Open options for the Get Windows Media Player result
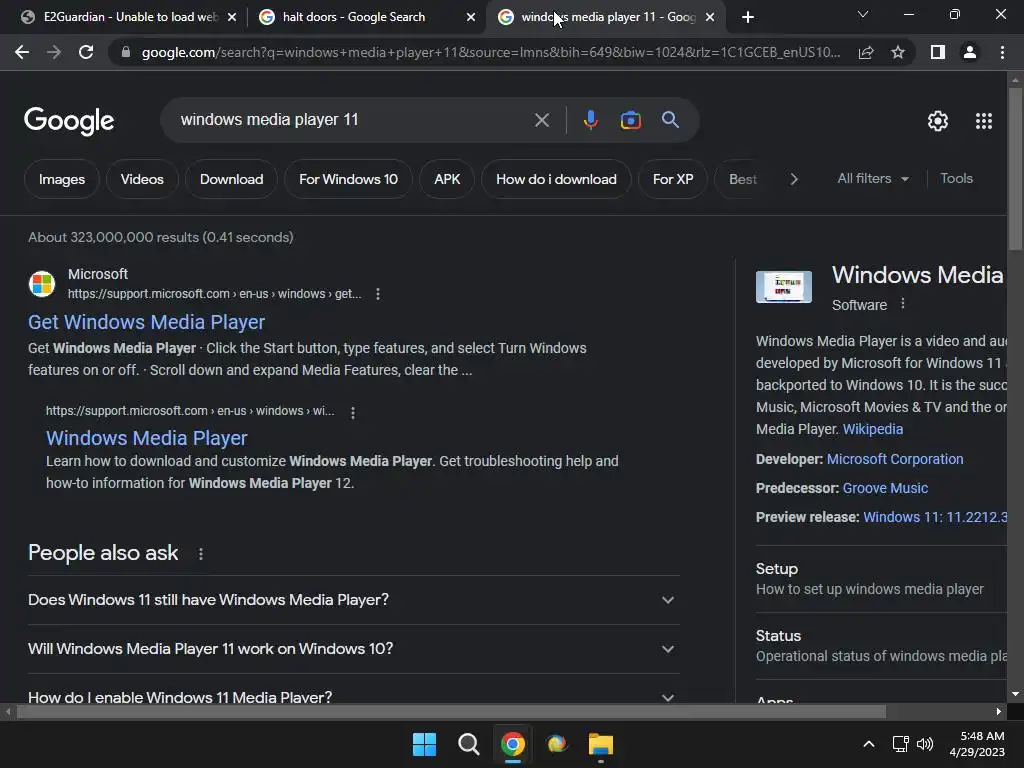 377,294
